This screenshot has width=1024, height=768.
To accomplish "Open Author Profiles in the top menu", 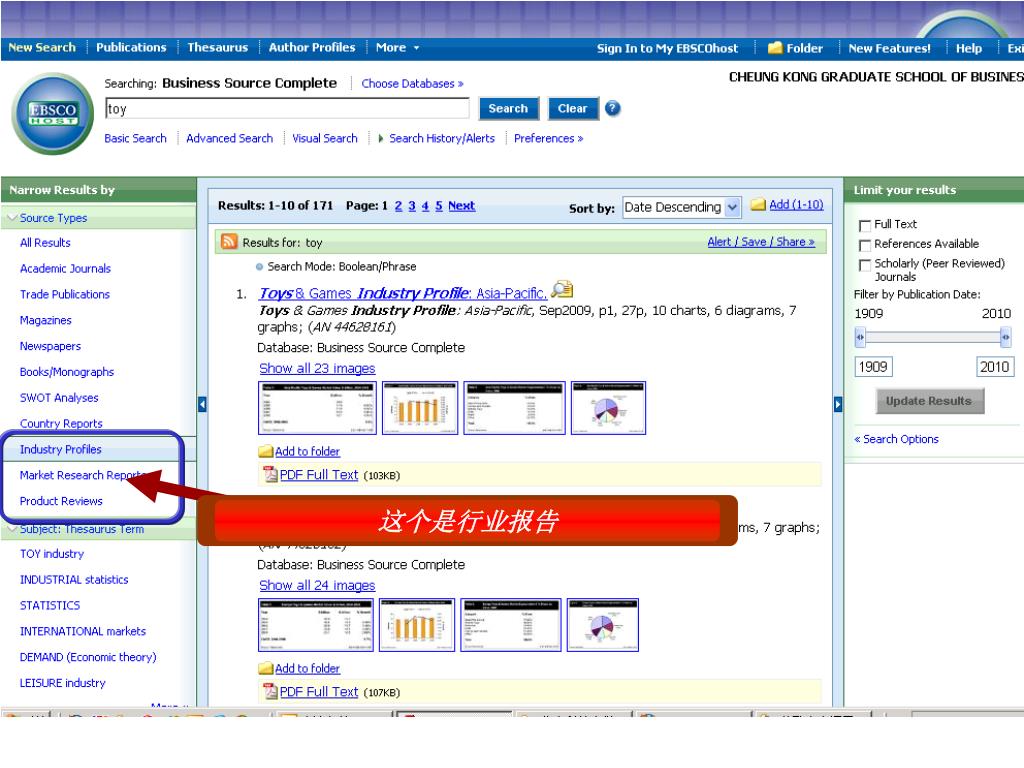I will click(312, 48).
